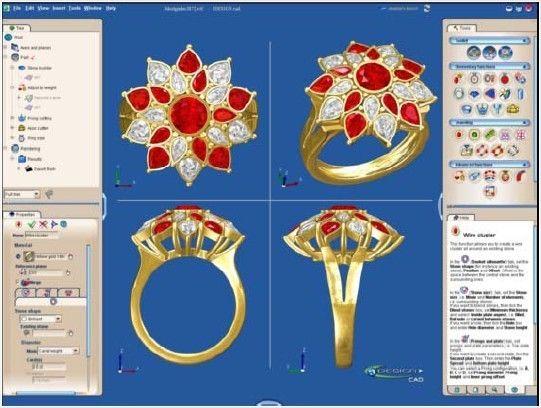
Task: Collapse the Stone builder tree node
Action: (12, 68)
